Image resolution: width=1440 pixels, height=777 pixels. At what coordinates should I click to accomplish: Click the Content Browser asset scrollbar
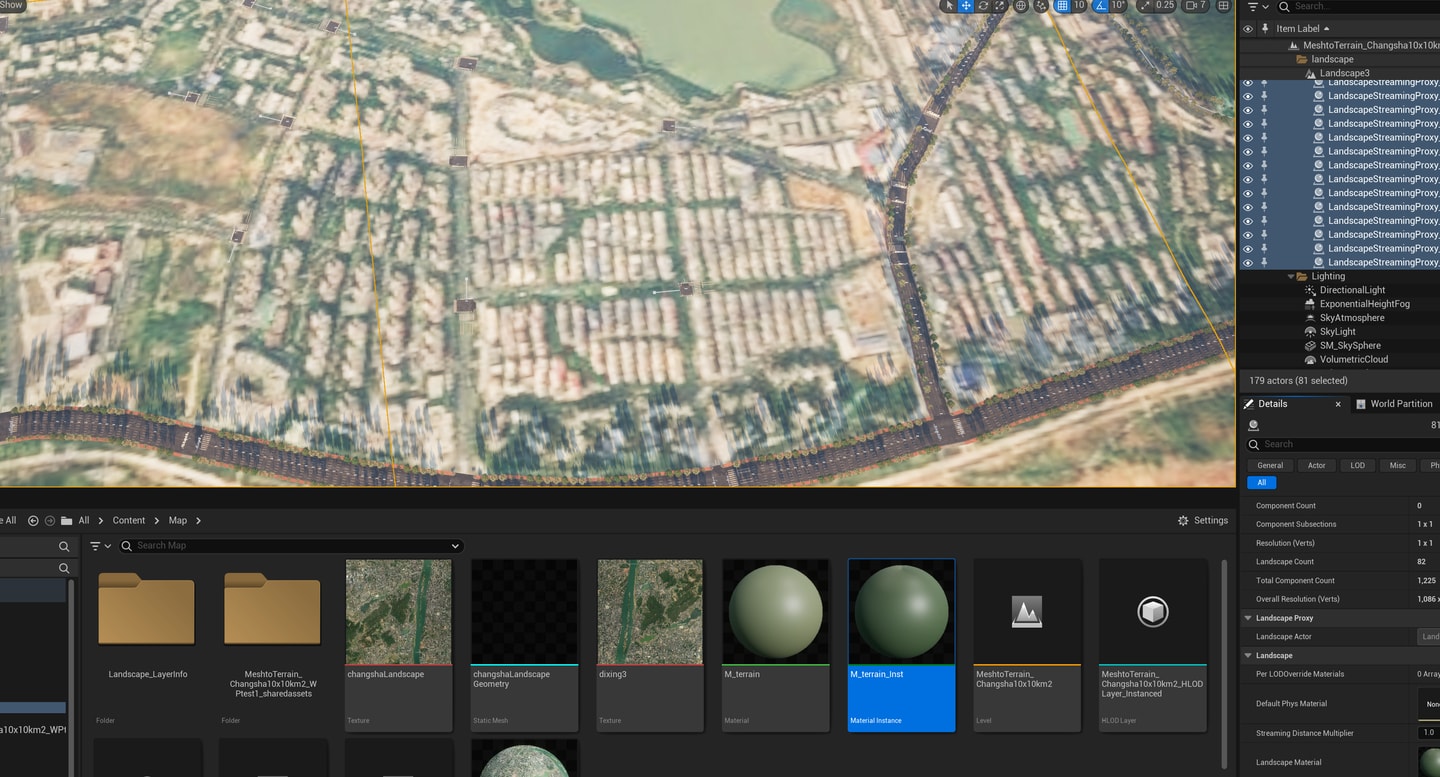tap(1224, 662)
